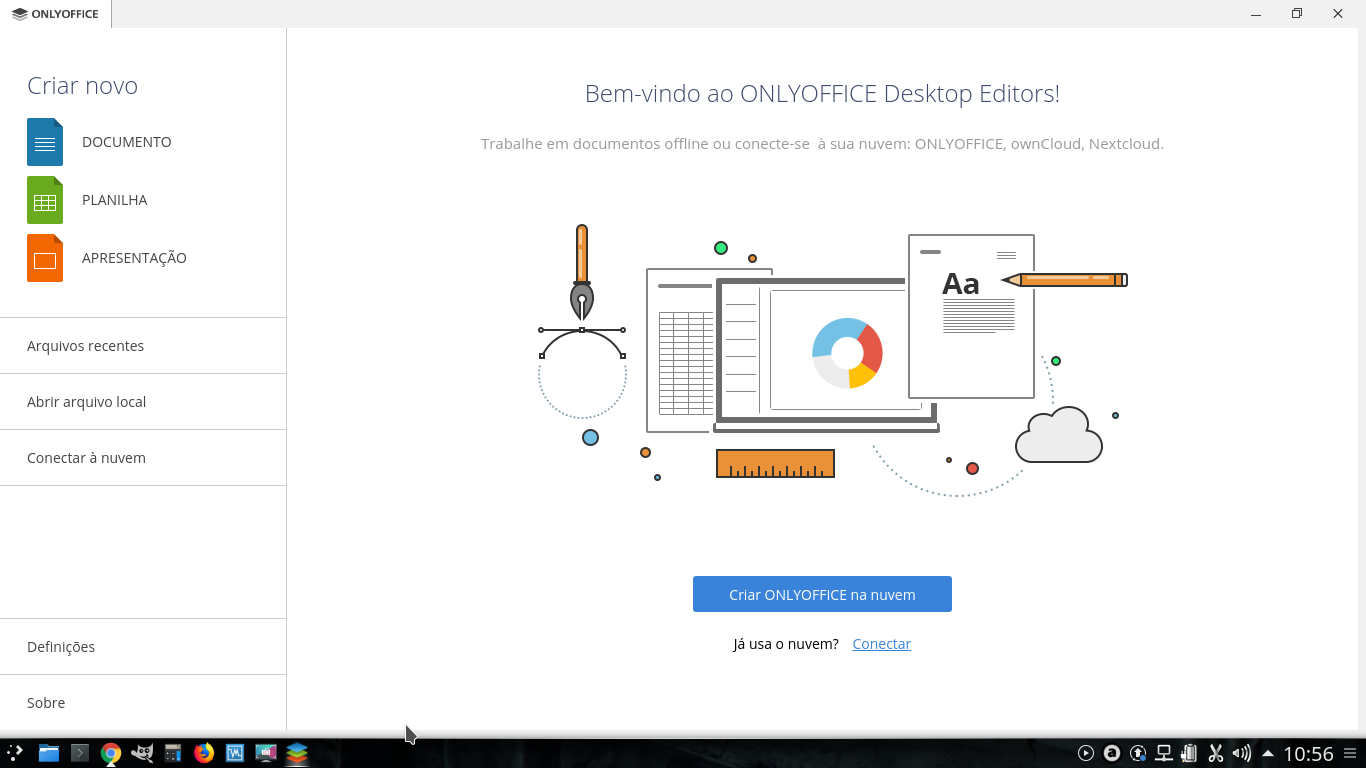This screenshot has width=1366, height=768.
Task: Open the calculator from taskbar
Action: point(173,753)
